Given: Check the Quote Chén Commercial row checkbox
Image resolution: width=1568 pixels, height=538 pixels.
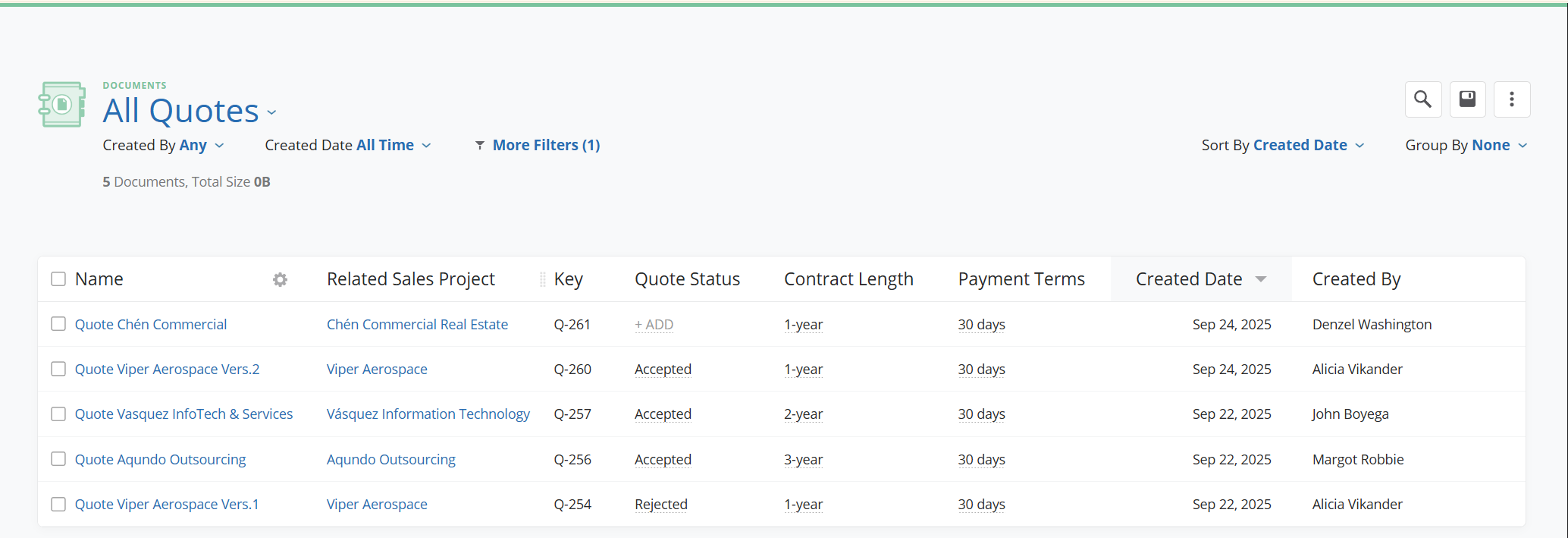Looking at the screenshot, I should click(58, 324).
